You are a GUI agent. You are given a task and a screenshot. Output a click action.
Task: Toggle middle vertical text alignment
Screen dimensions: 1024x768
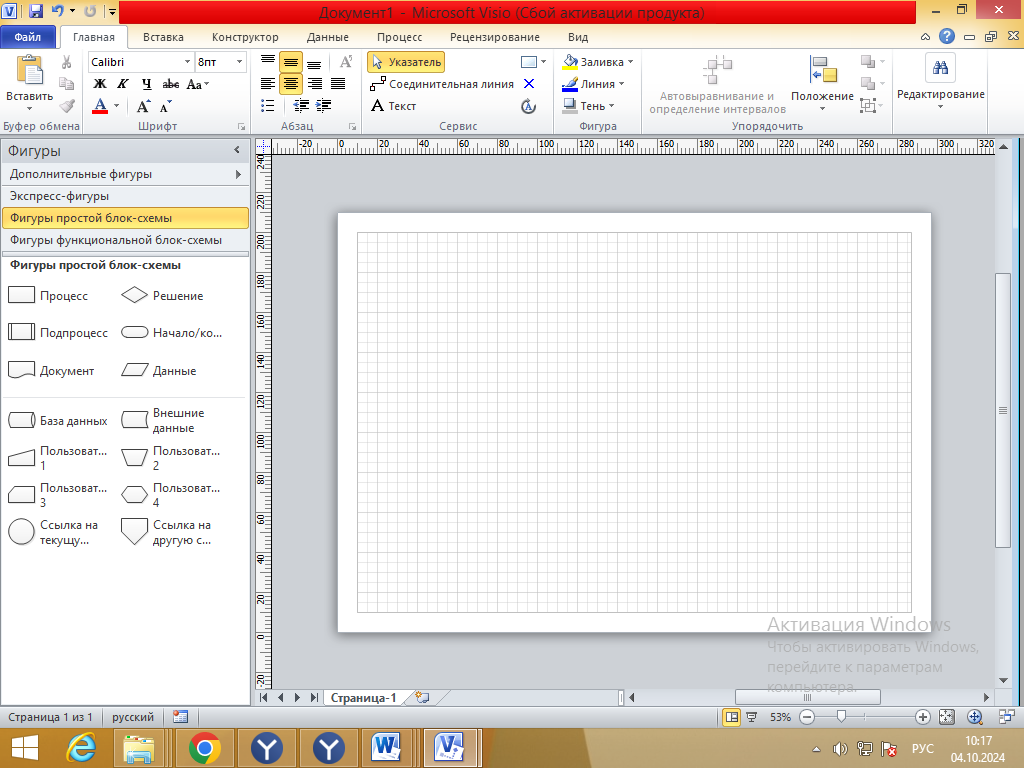(291, 62)
